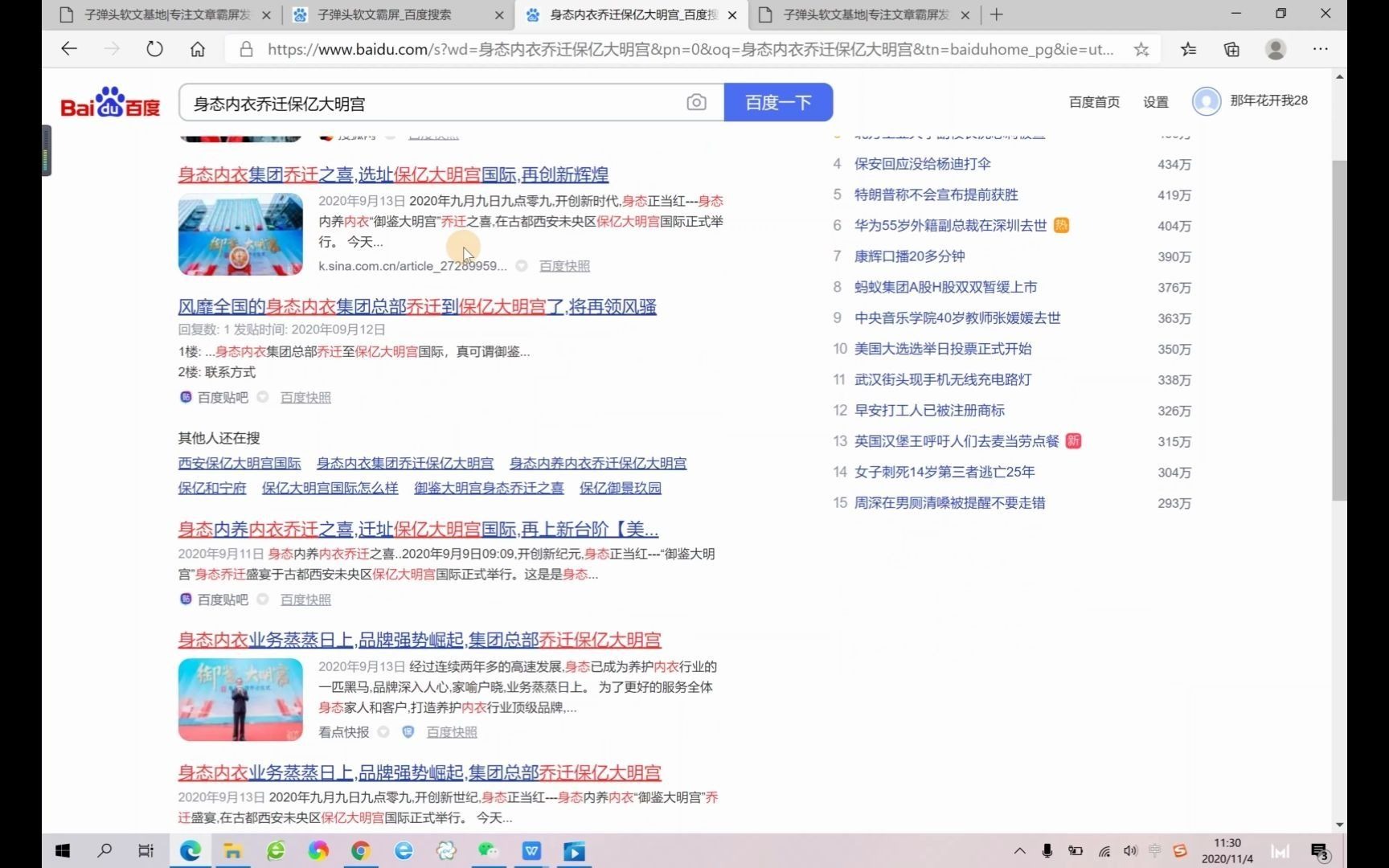Open result 身态内衣集团乔迁之喜,选址保亿大明宫国际
Viewport: 1389px width, 868px height.
[x=393, y=174]
